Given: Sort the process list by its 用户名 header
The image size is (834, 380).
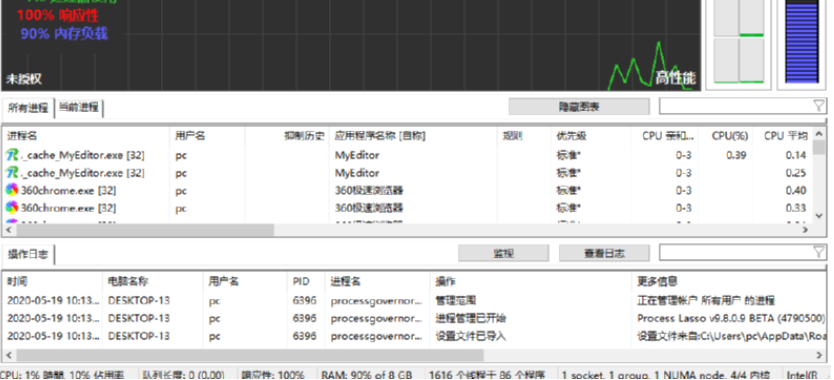Looking at the screenshot, I should 207,136.
